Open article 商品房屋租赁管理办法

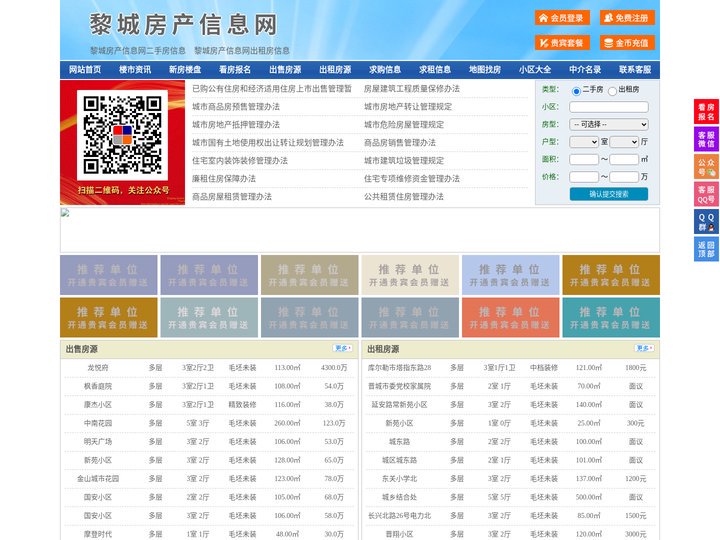232,197
